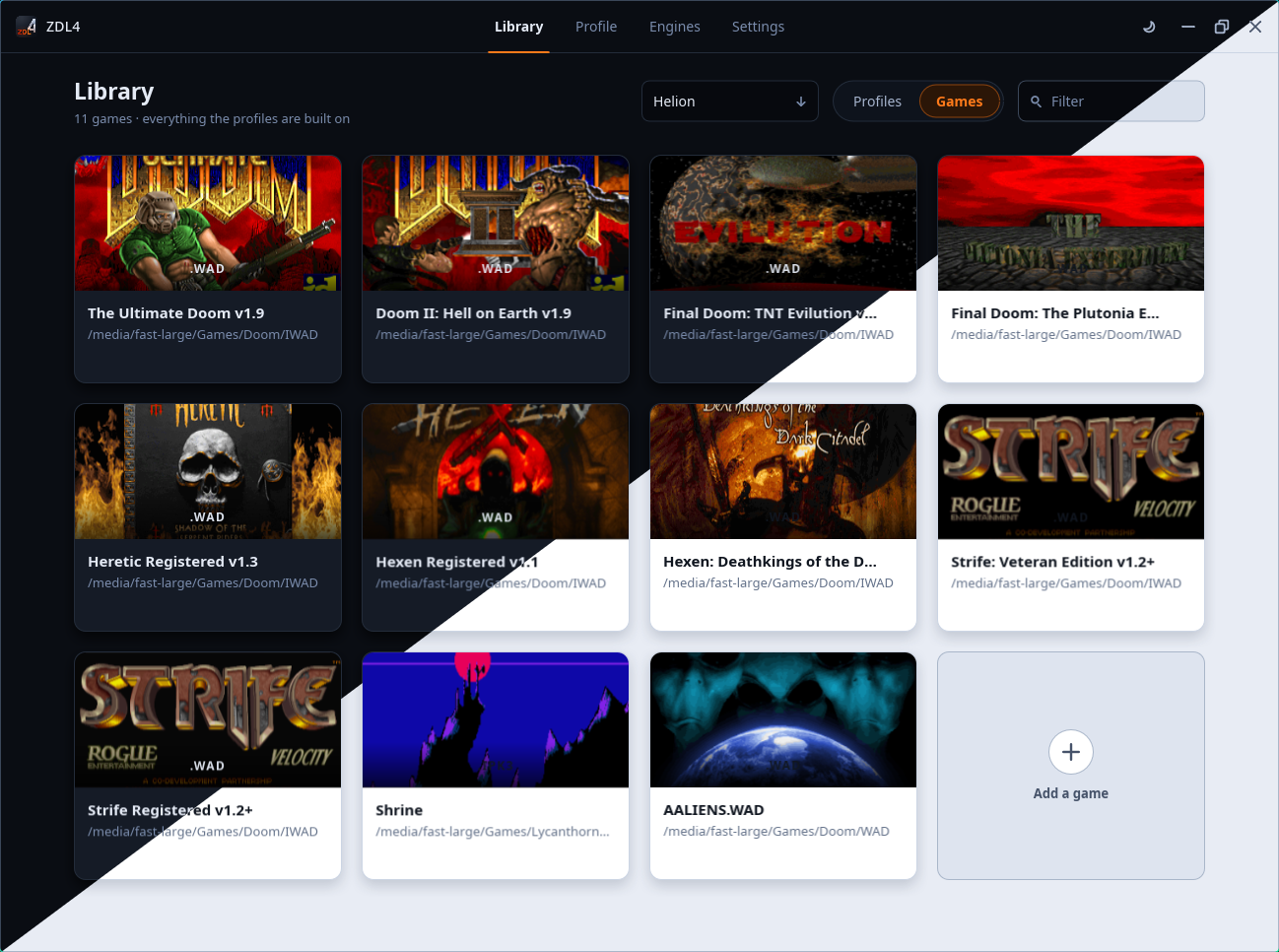Image resolution: width=1279 pixels, height=952 pixels.
Task: Click the path under Strife: Veteran Edition
Action: click(x=1066, y=583)
